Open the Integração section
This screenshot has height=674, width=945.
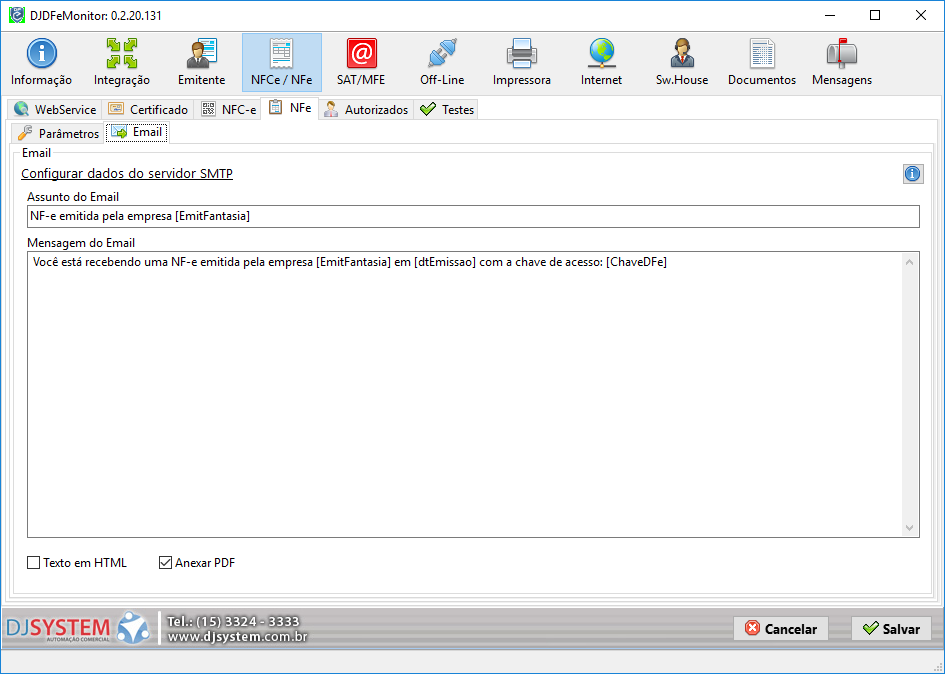coord(121,62)
